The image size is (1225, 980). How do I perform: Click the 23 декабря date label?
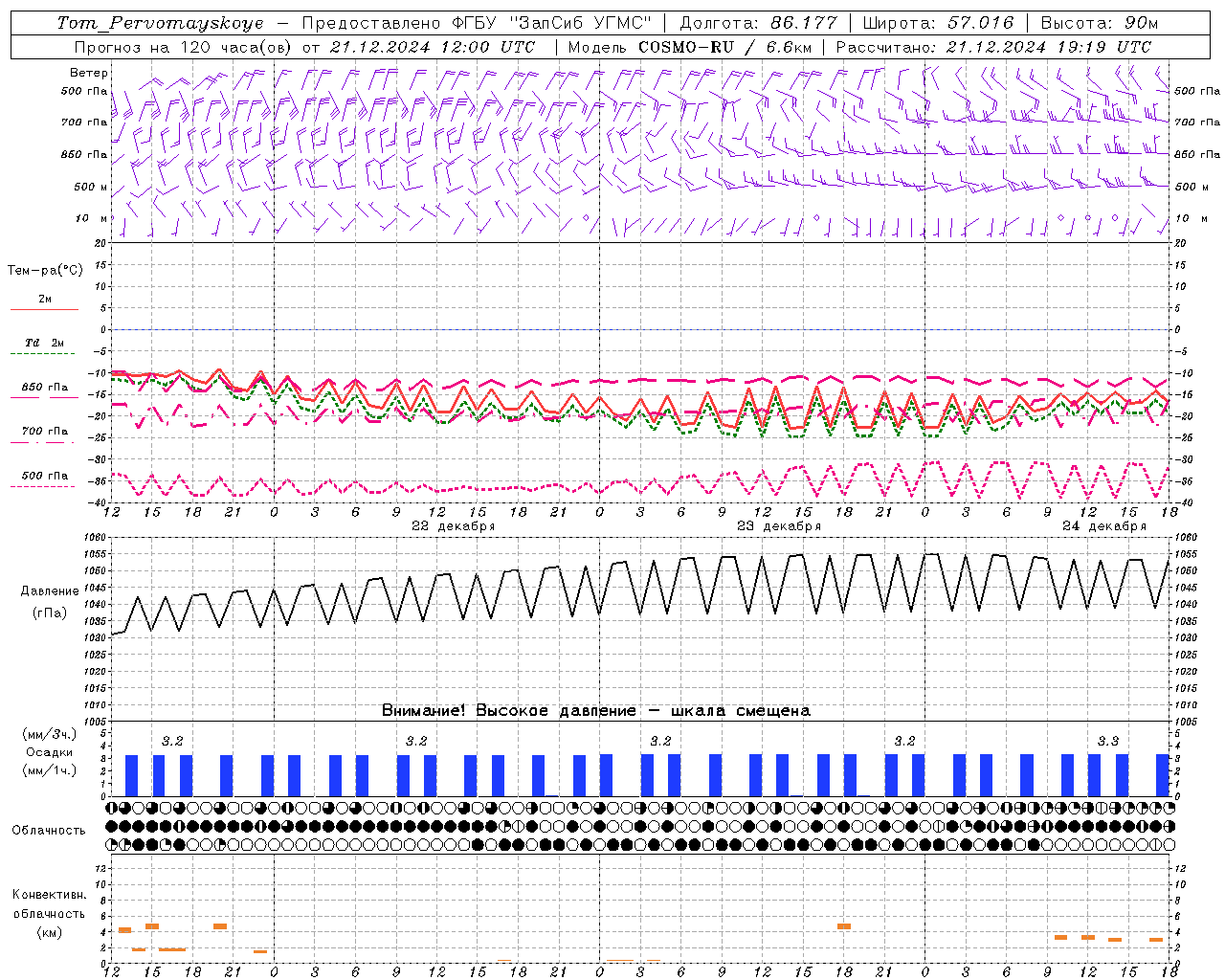[779, 526]
